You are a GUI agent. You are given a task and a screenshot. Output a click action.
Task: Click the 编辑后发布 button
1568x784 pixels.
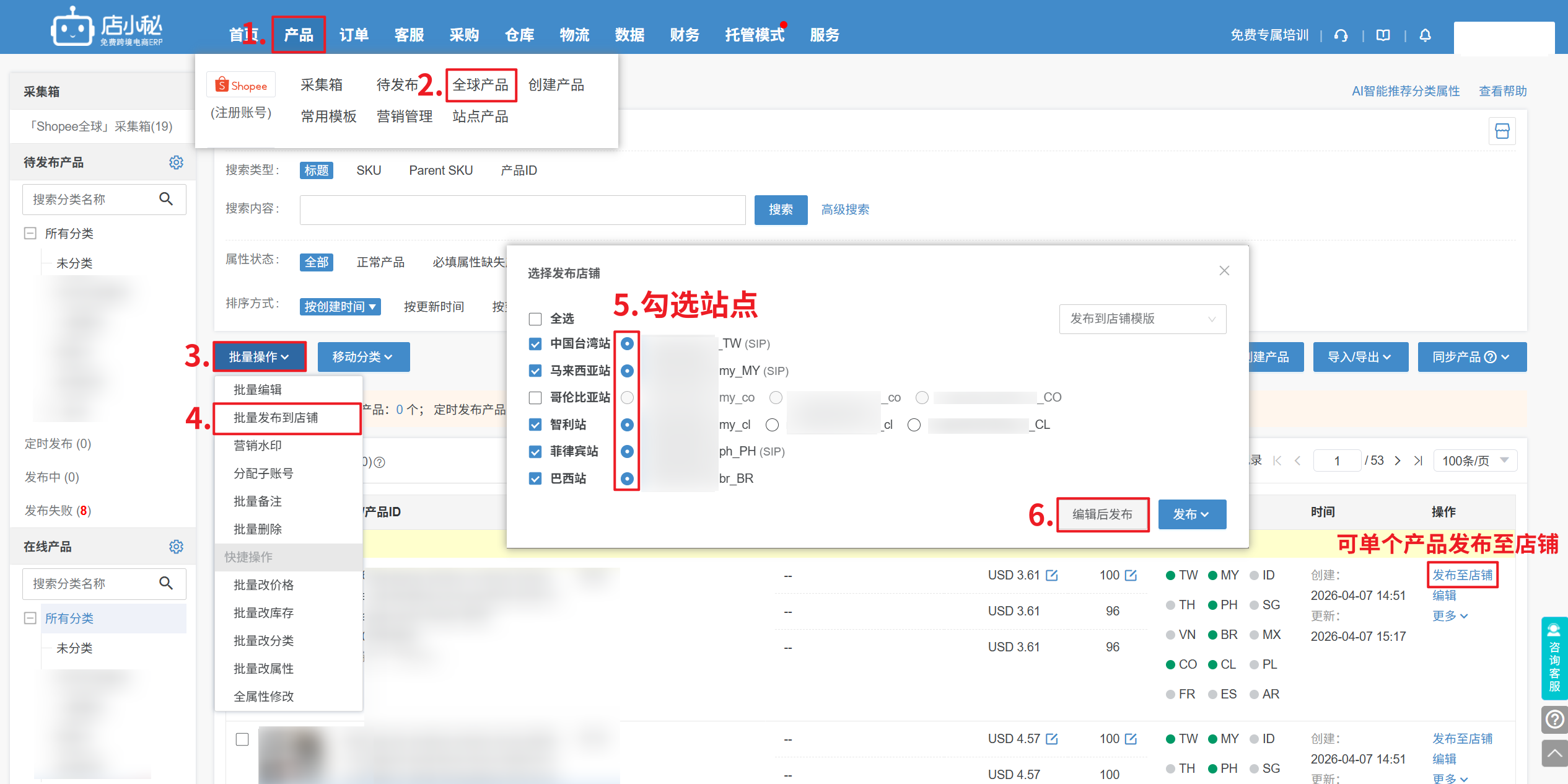(x=1102, y=514)
